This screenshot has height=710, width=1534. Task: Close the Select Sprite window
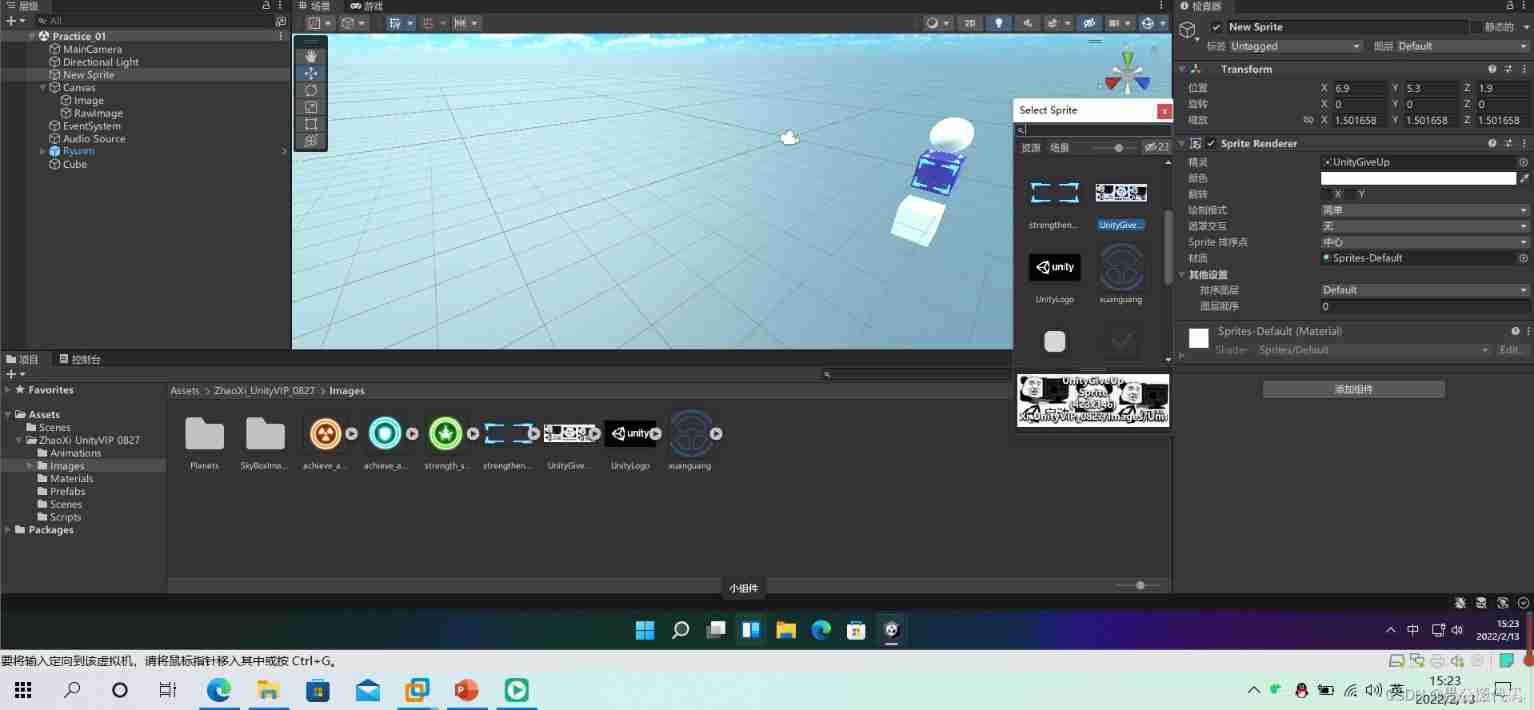(1163, 110)
